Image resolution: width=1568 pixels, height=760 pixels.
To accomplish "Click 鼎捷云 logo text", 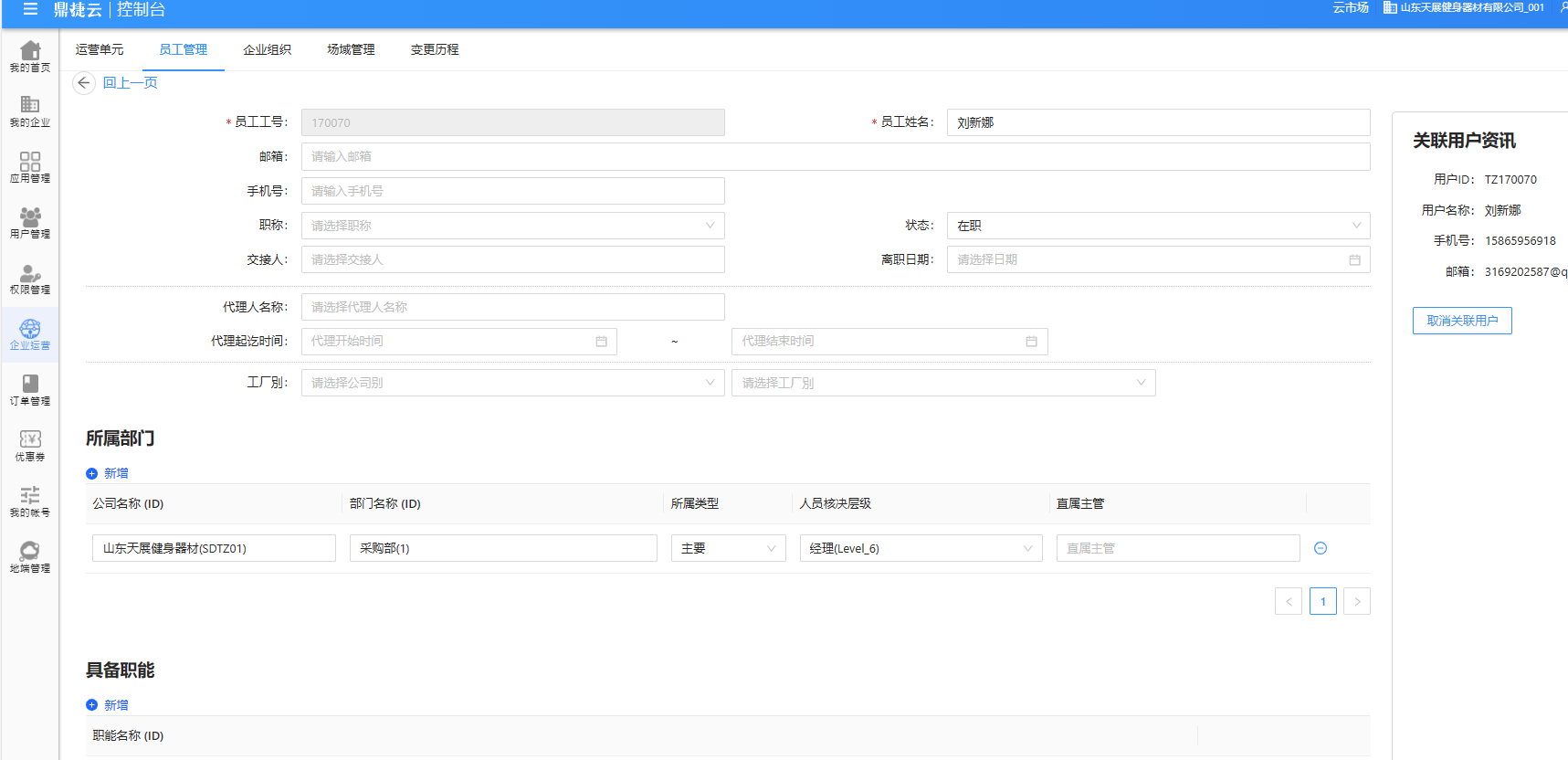I will 78,9.
